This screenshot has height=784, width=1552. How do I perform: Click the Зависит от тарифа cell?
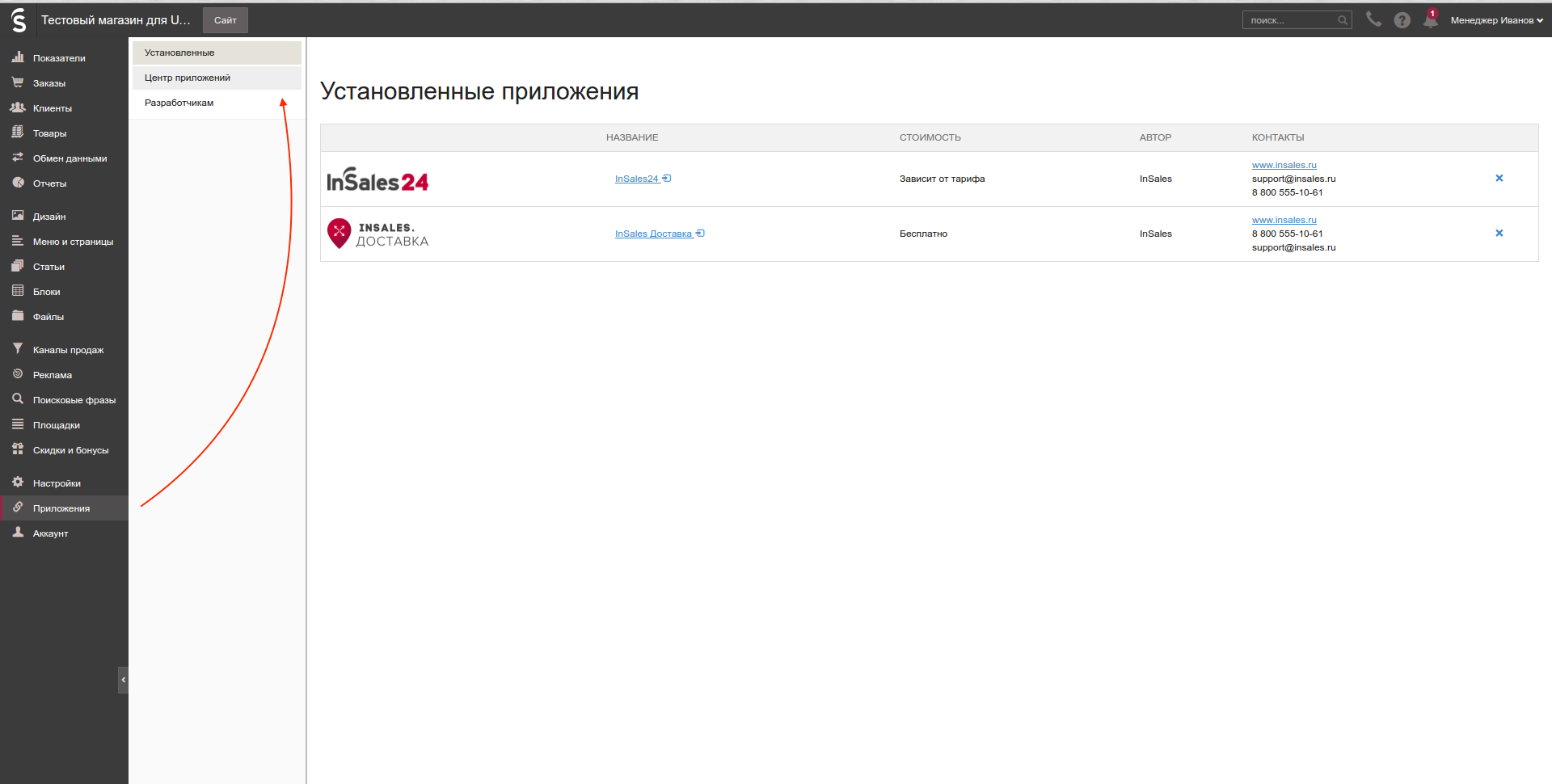click(x=942, y=179)
